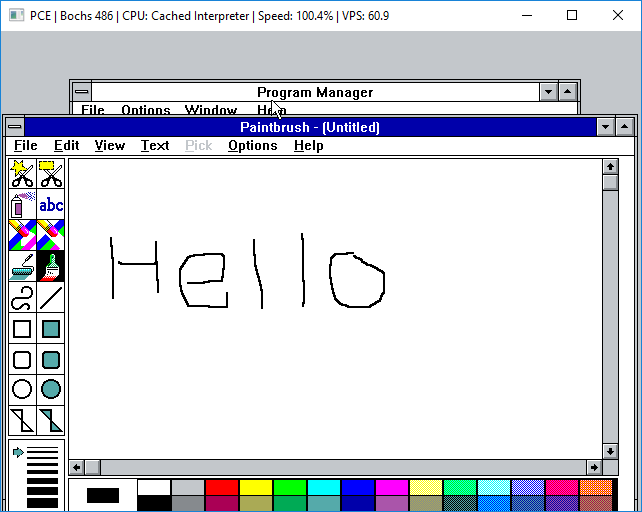
Task: Select the thinnest line width beside the arrow
Action: (x=42, y=449)
